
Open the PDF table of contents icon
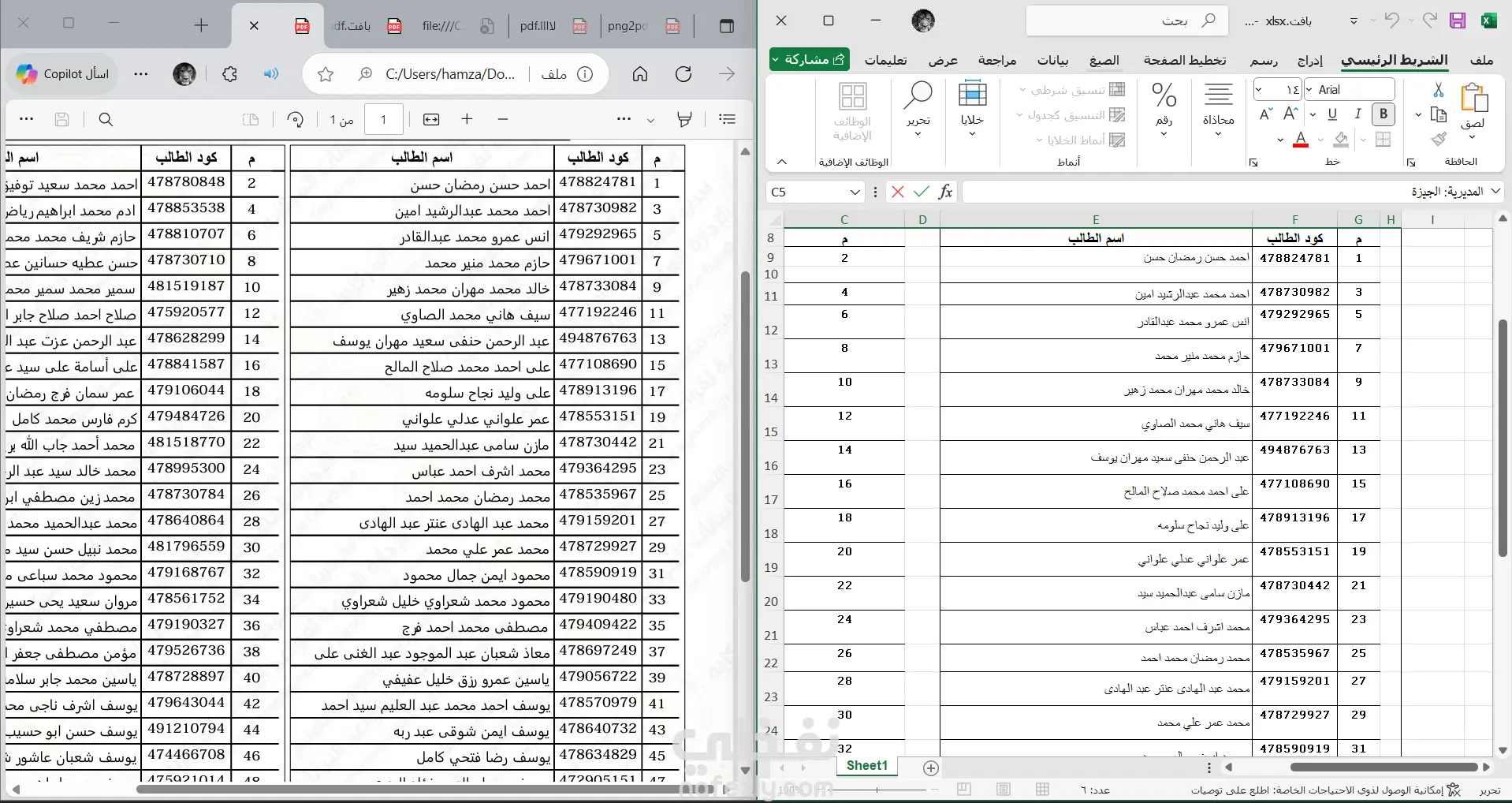coord(728,119)
